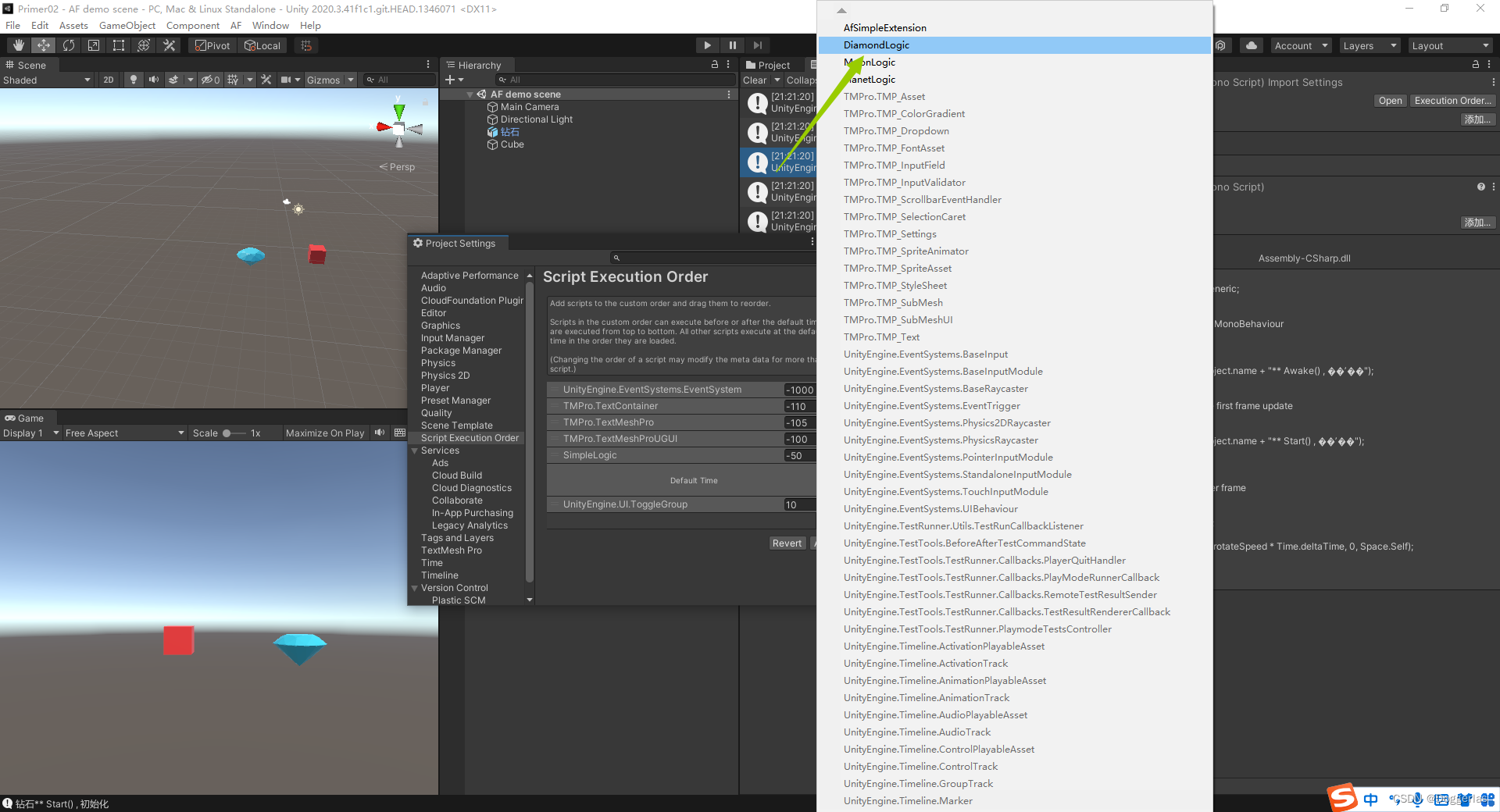This screenshot has height=812, width=1500.
Task: Toggle scene lighting bulb icon
Action: click(134, 80)
